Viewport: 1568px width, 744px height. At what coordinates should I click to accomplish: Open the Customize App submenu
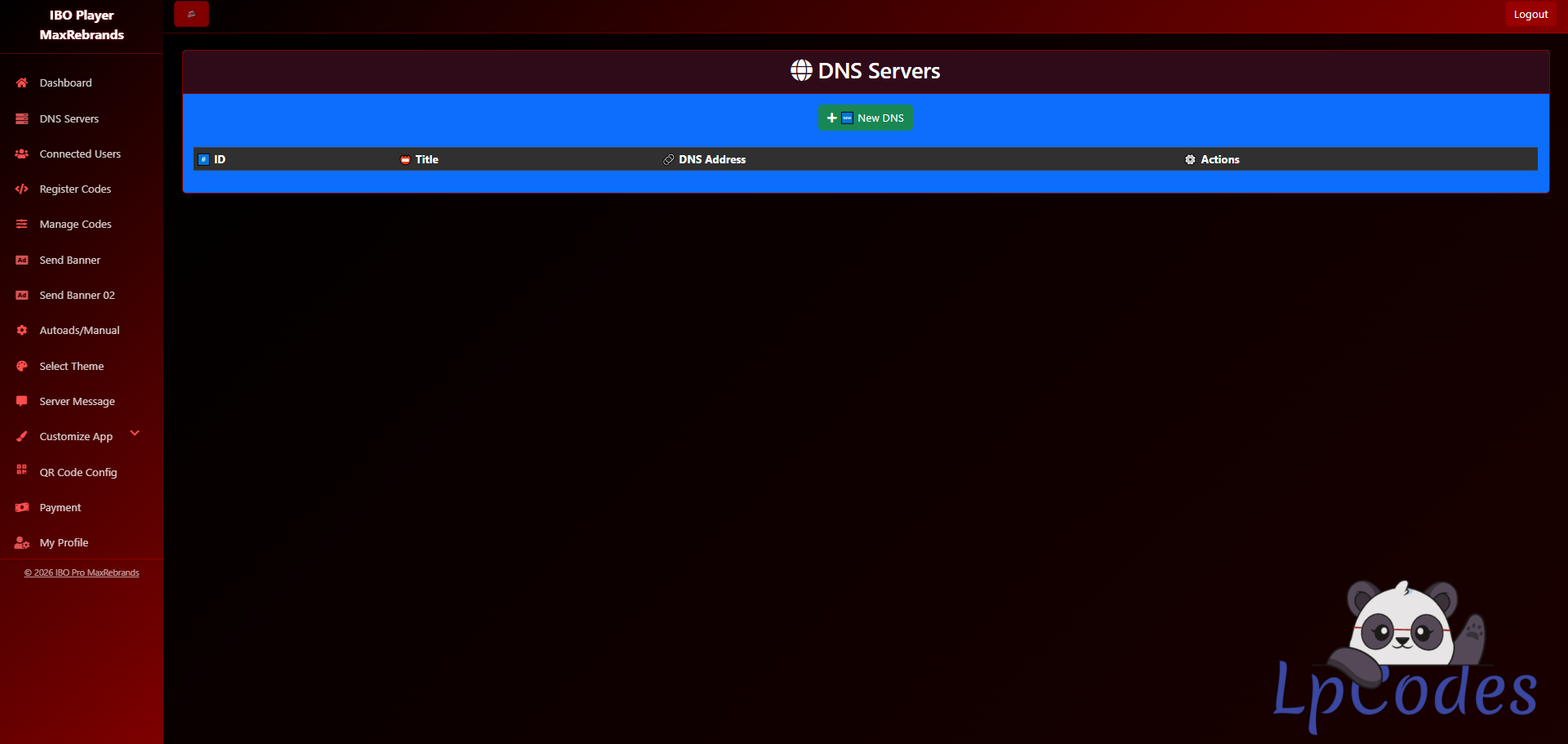[x=76, y=436]
